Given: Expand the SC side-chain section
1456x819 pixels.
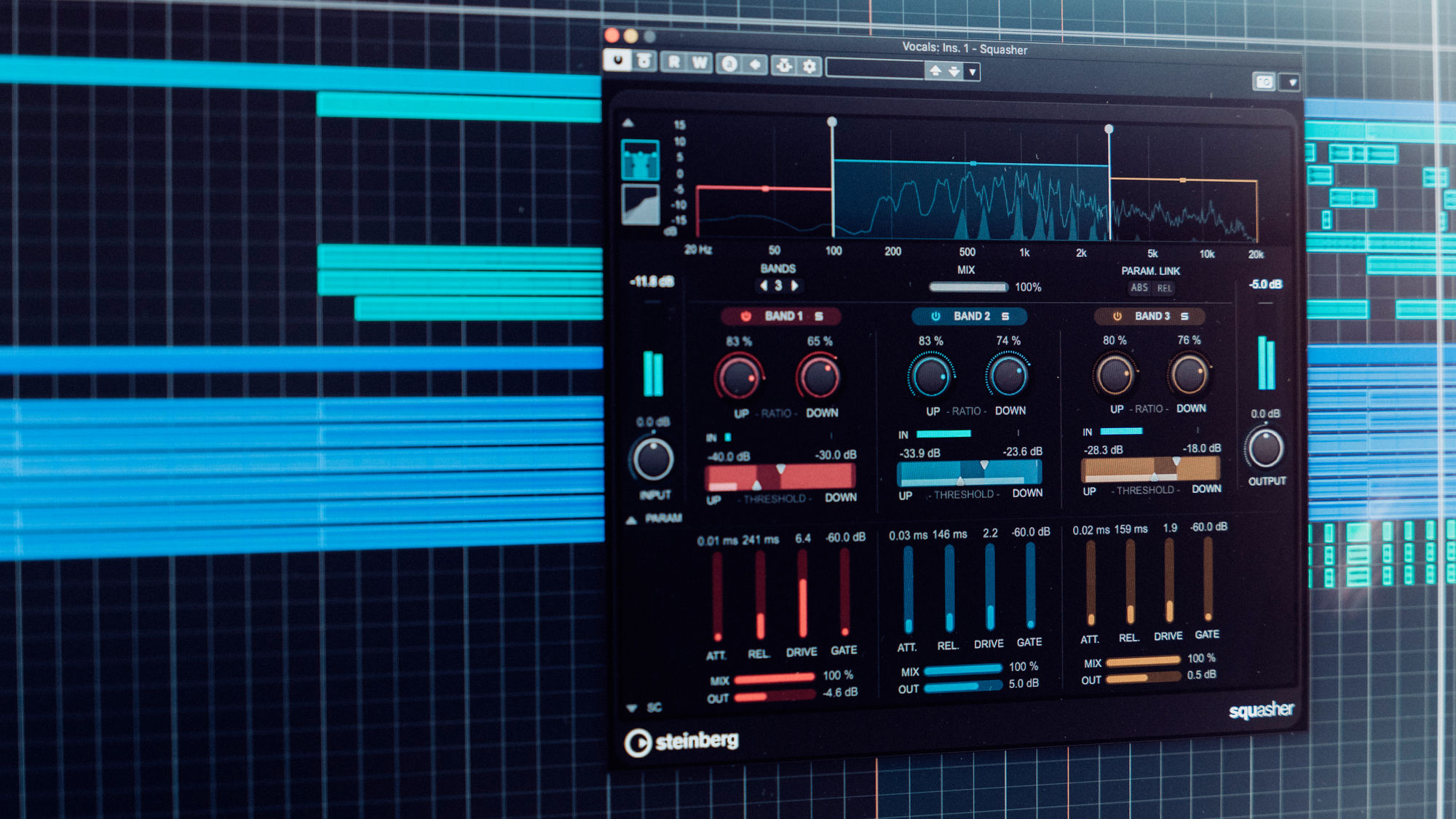Looking at the screenshot, I should click(x=631, y=708).
